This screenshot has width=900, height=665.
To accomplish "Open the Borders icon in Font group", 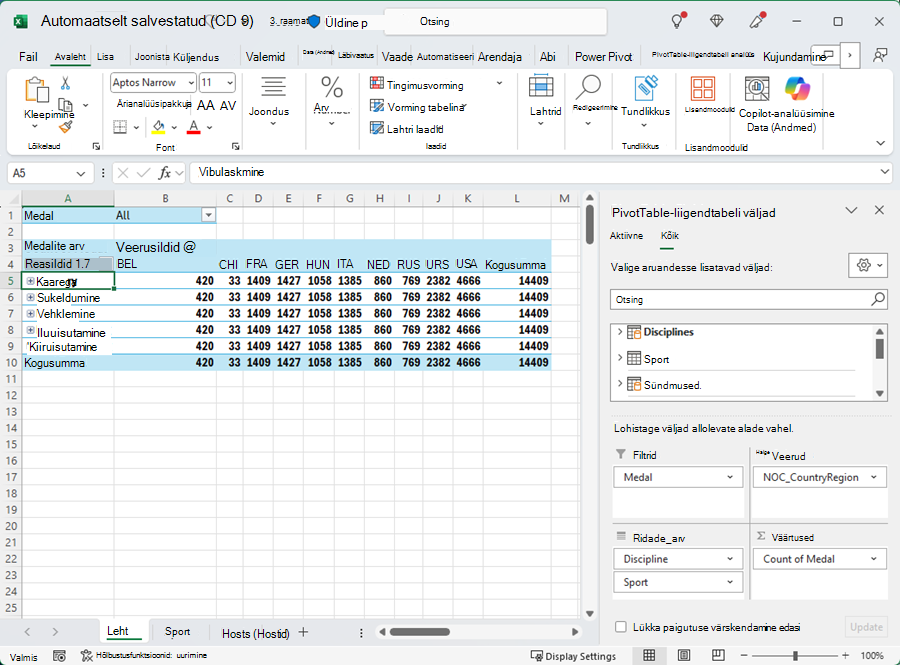I will pos(120,127).
